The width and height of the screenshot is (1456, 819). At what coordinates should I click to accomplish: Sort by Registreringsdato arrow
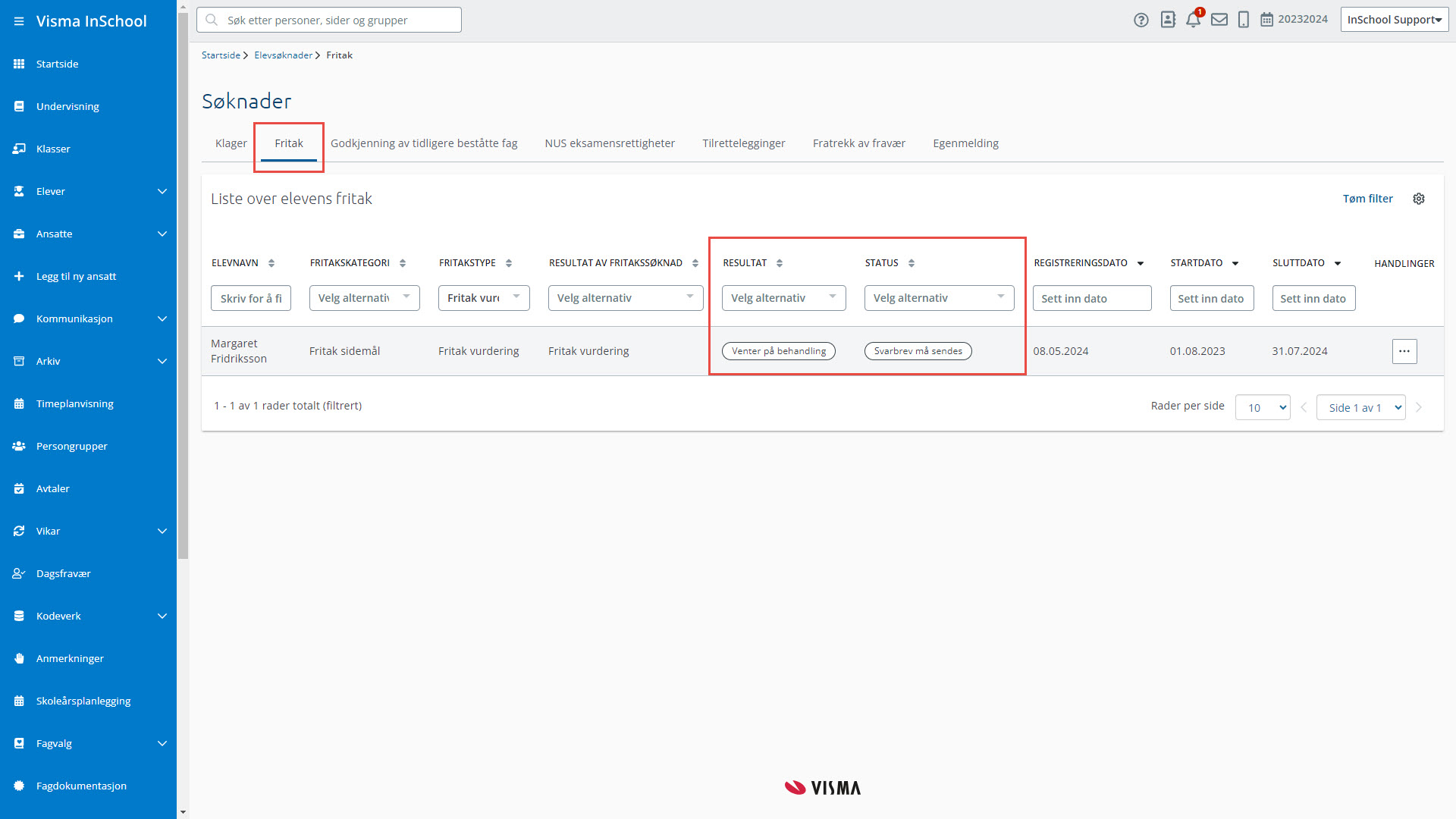coord(1141,264)
